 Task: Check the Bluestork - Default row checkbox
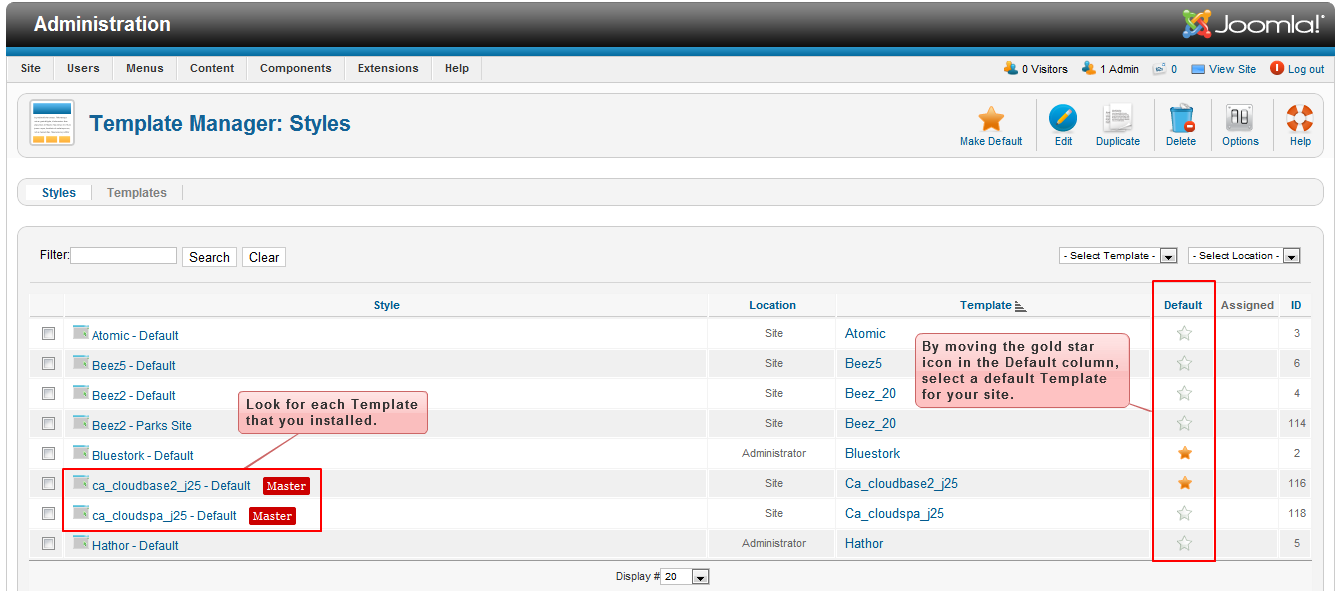click(x=48, y=454)
